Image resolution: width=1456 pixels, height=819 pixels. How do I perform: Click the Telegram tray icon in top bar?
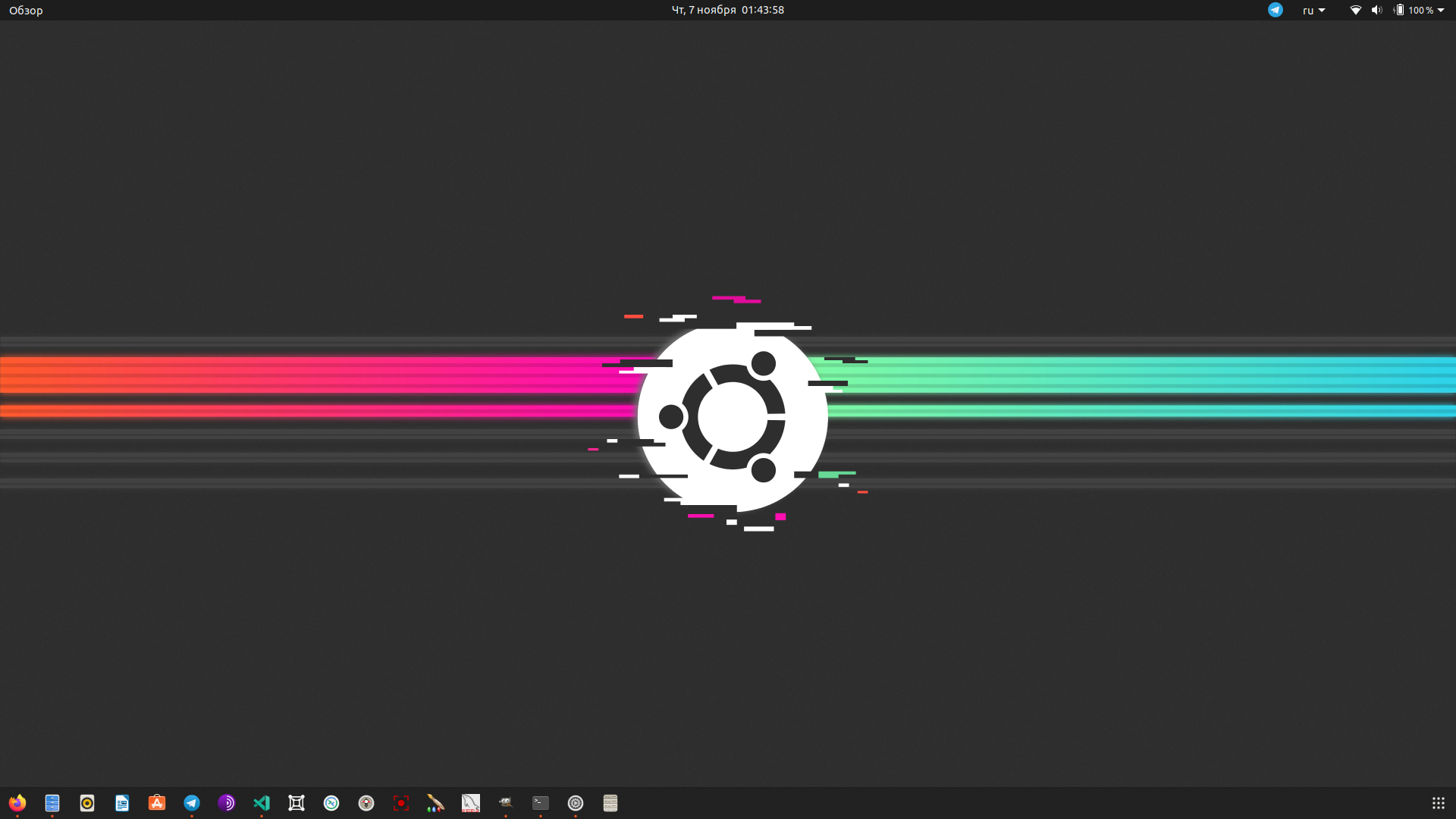point(1276,10)
